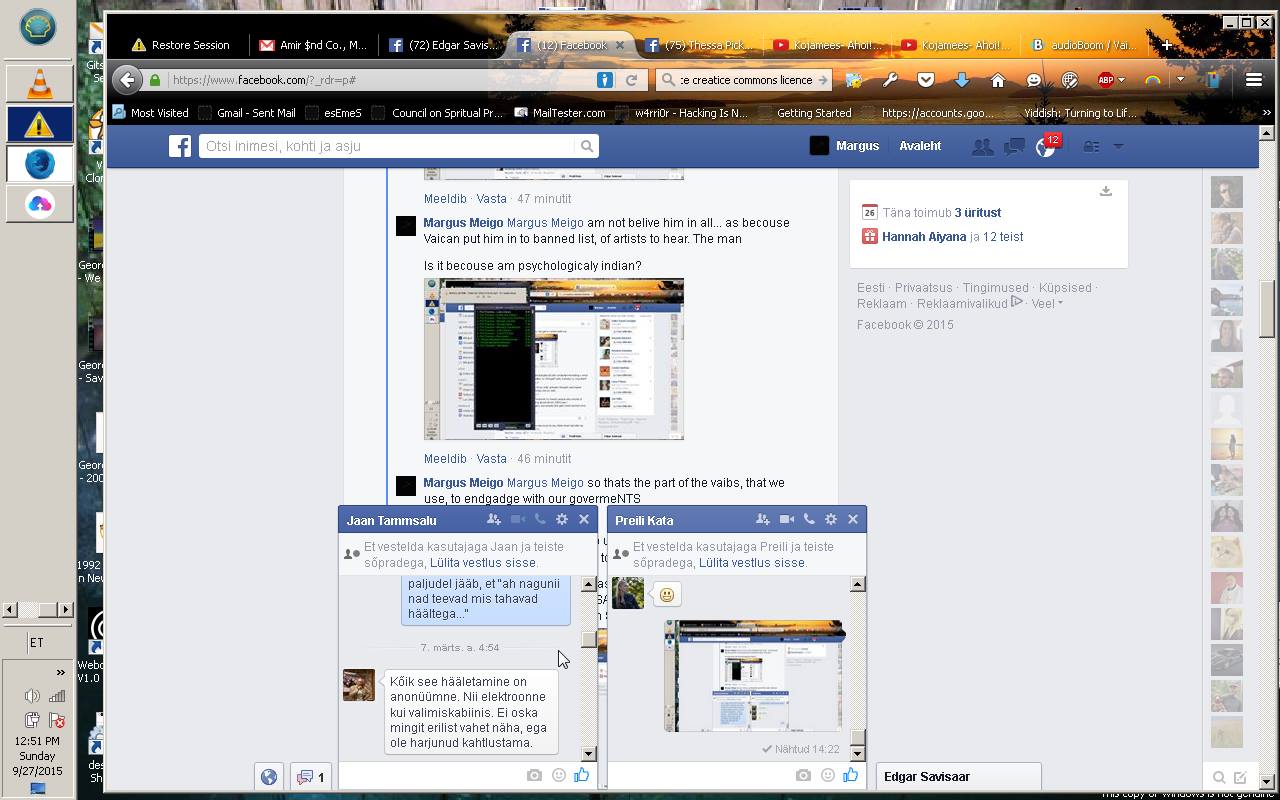Image resolution: width=1280 pixels, height=800 pixels.
Task: Switch to the Amir $nd Co. Gmail tab
Action: tap(314, 45)
